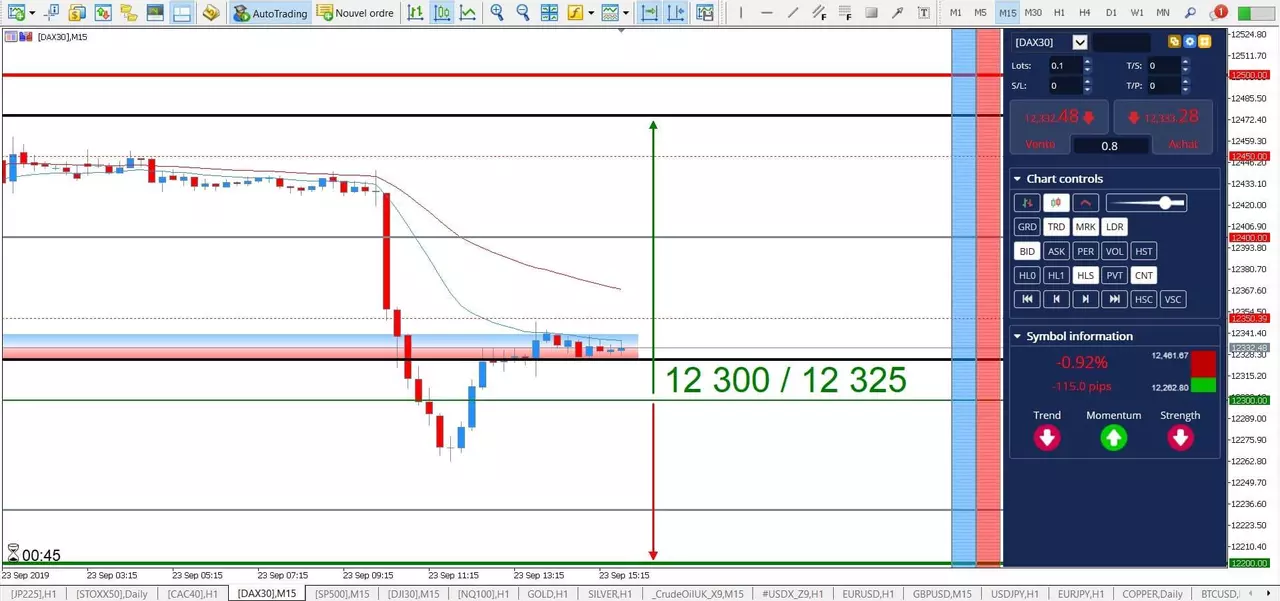Image resolution: width=1280 pixels, height=601 pixels.
Task: Click the jump to chart end button
Action: (x=1115, y=299)
